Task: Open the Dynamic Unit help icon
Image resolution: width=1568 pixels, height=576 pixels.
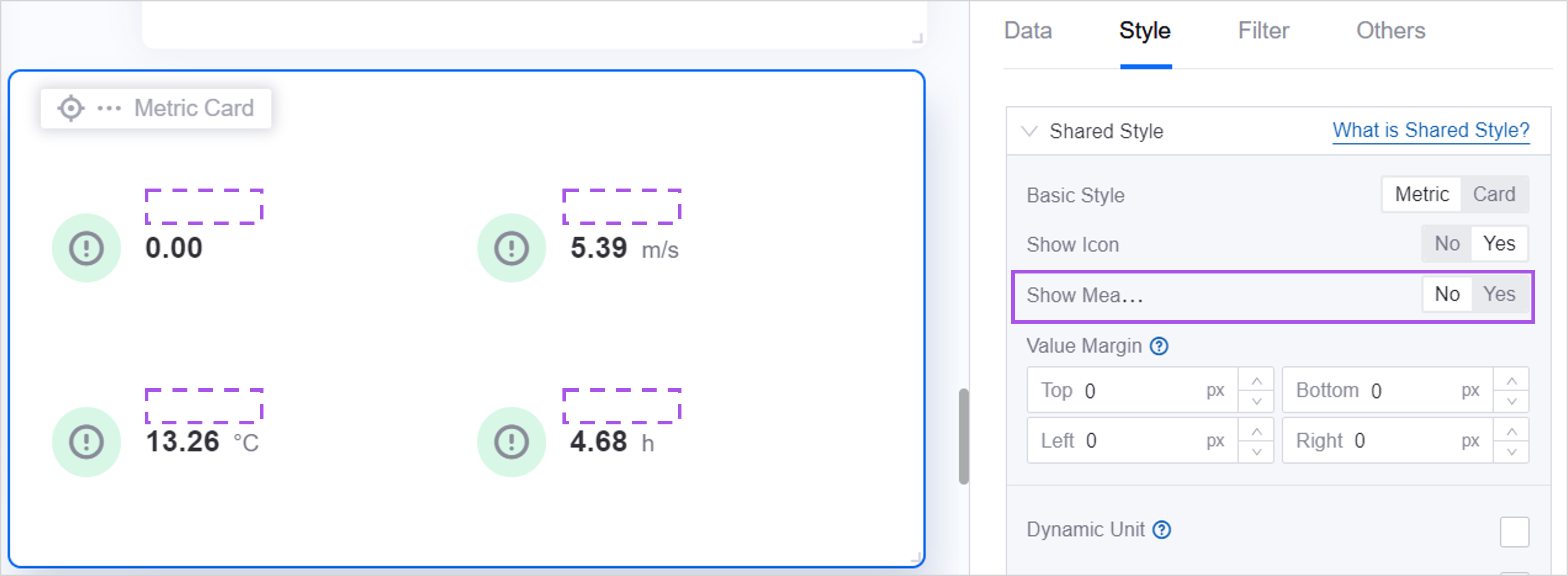Action: (1161, 530)
